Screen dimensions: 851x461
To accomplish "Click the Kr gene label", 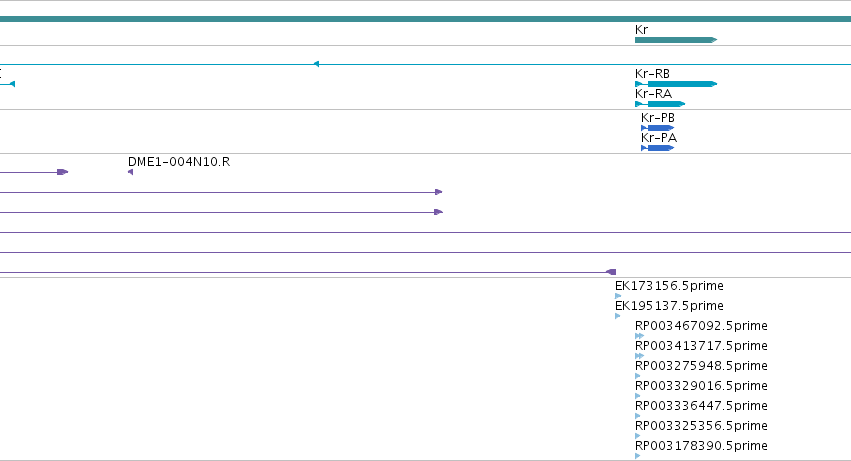I will pyautogui.click(x=642, y=30).
